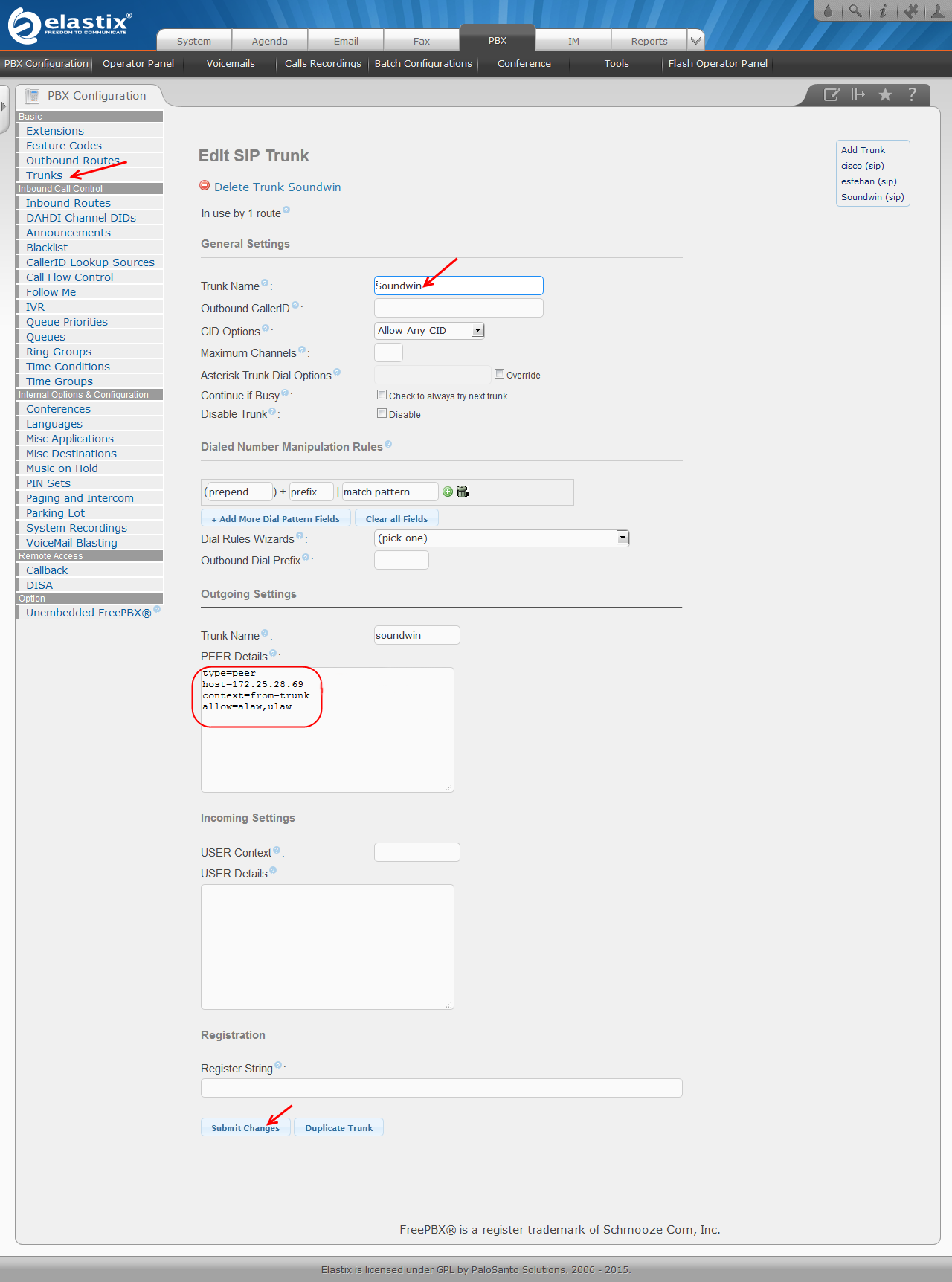Open the Reports tab
The width and height of the screenshot is (952, 1282).
(x=649, y=41)
